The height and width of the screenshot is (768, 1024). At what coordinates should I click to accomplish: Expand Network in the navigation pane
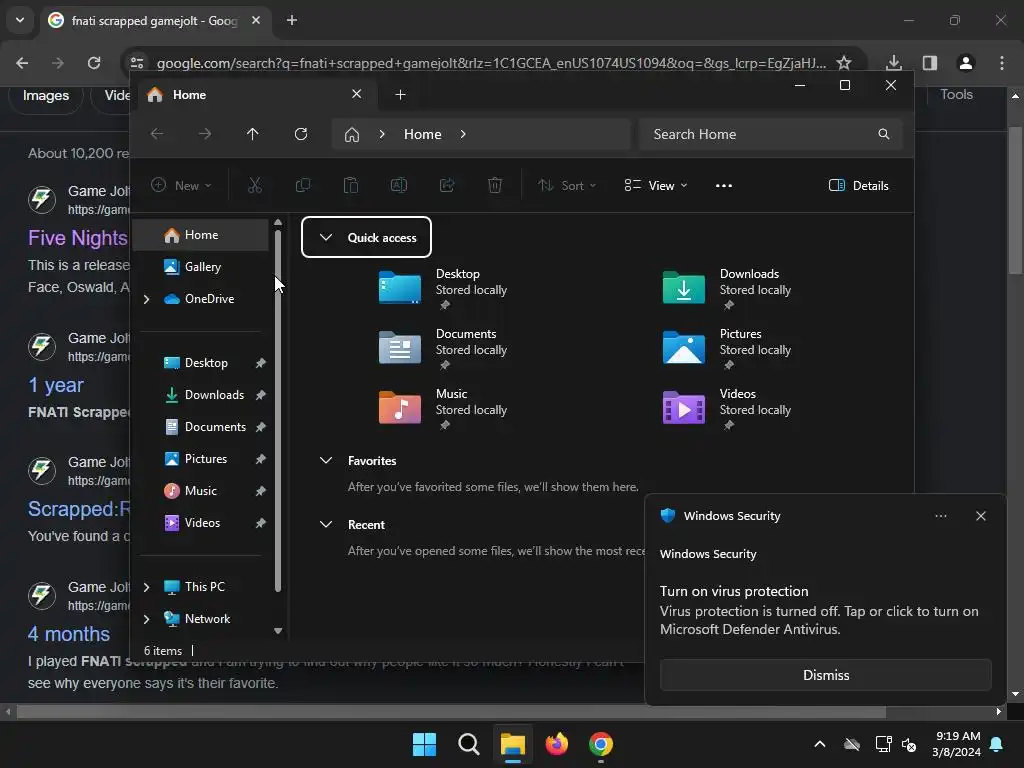(146, 619)
